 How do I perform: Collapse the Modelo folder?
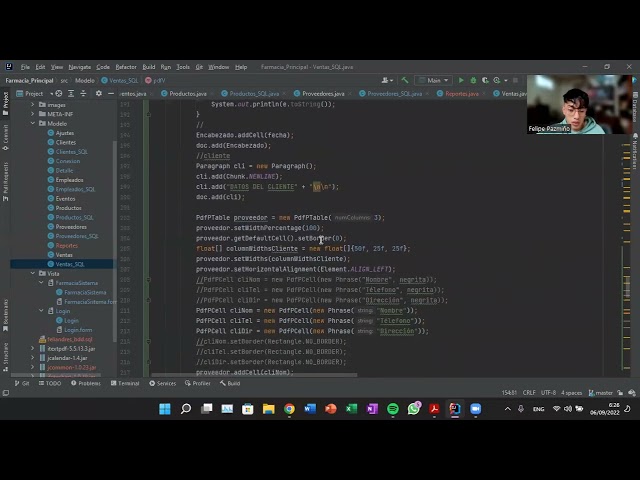(x=33, y=123)
